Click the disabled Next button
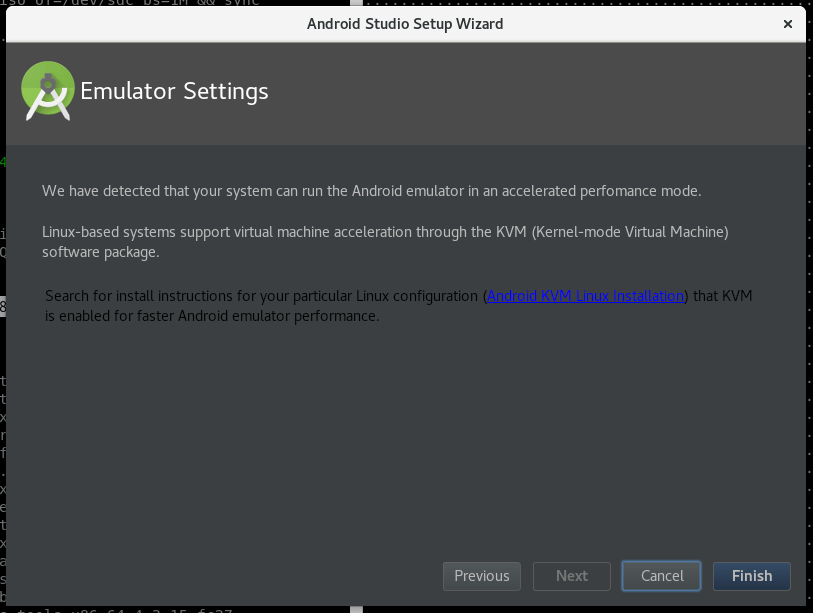Viewport: 813px width, 613px height. [x=571, y=576]
